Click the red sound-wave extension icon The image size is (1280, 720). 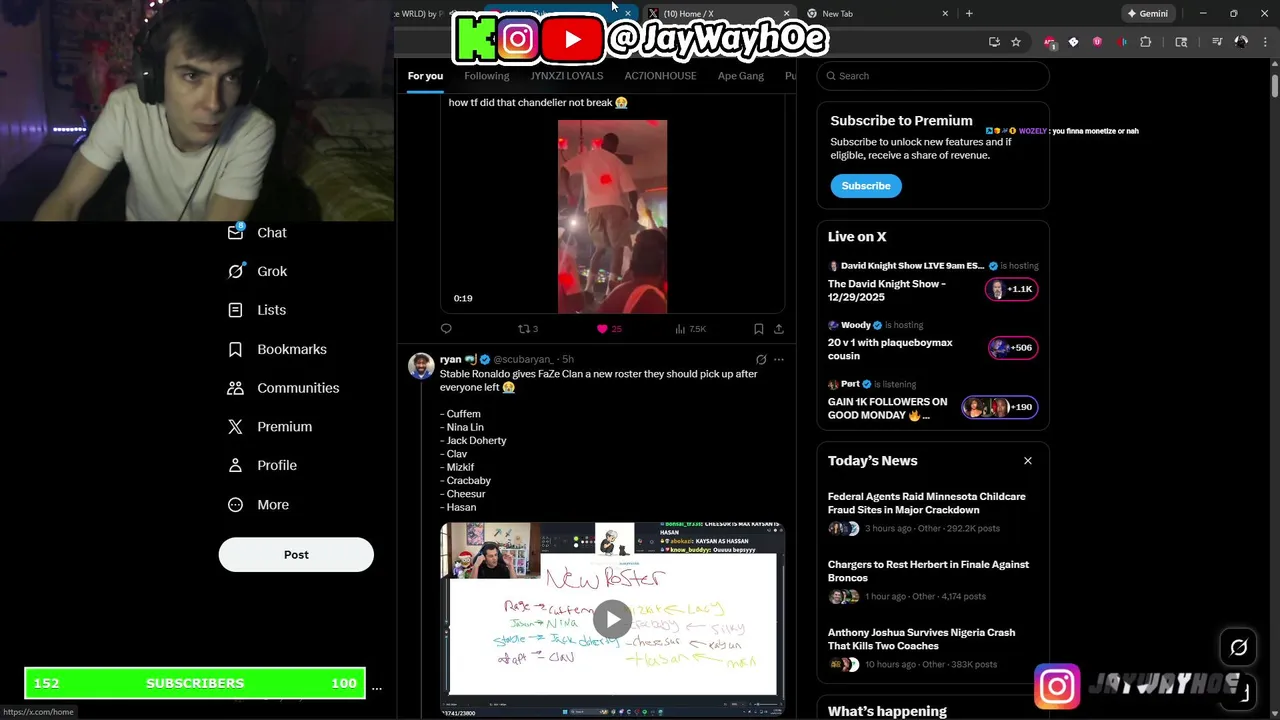click(x=1121, y=42)
